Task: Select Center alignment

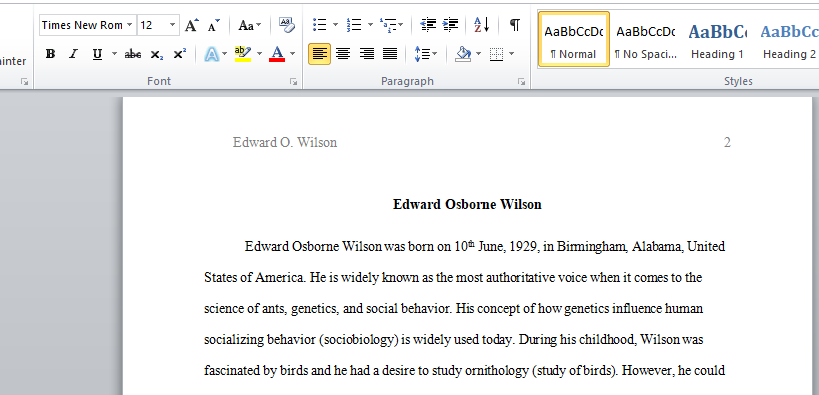Action: click(x=343, y=53)
